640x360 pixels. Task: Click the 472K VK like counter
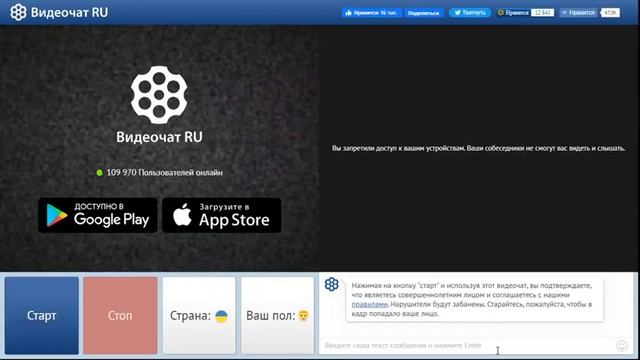coord(611,13)
